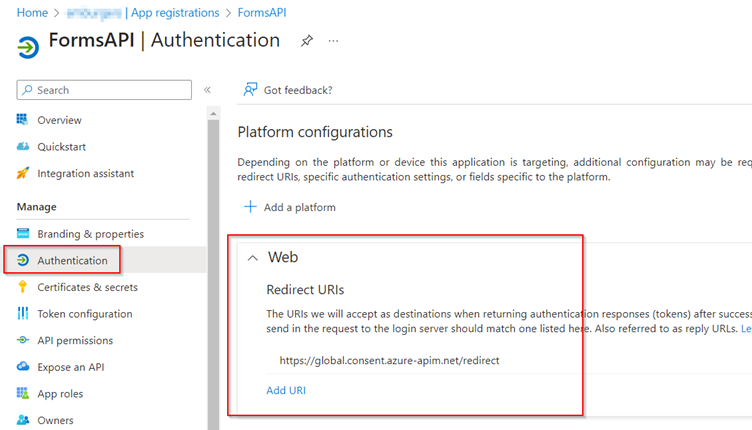The image size is (752, 430).
Task: Click the Redirect URIs heading
Action: pos(305,290)
